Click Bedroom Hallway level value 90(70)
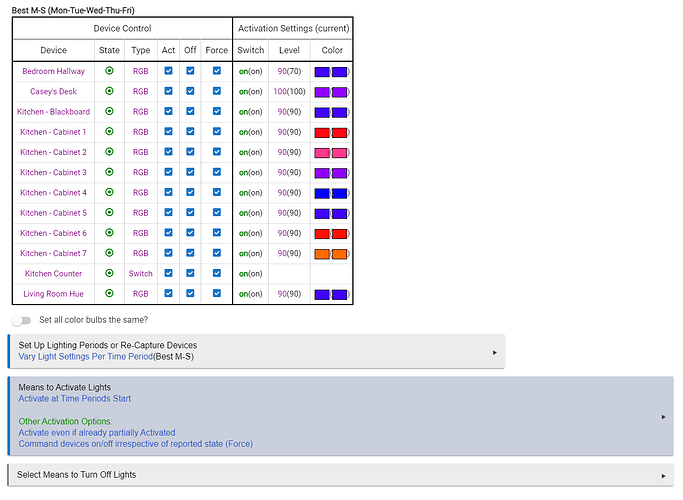The width and height of the screenshot is (683, 500). click(x=289, y=71)
